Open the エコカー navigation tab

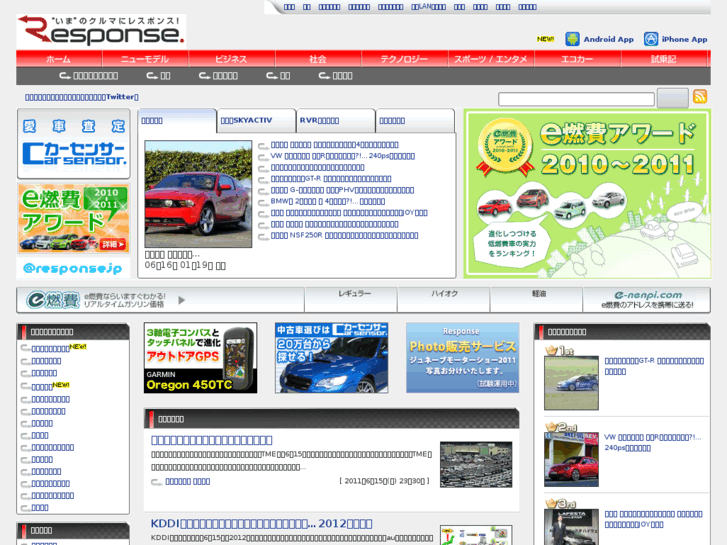(577, 59)
